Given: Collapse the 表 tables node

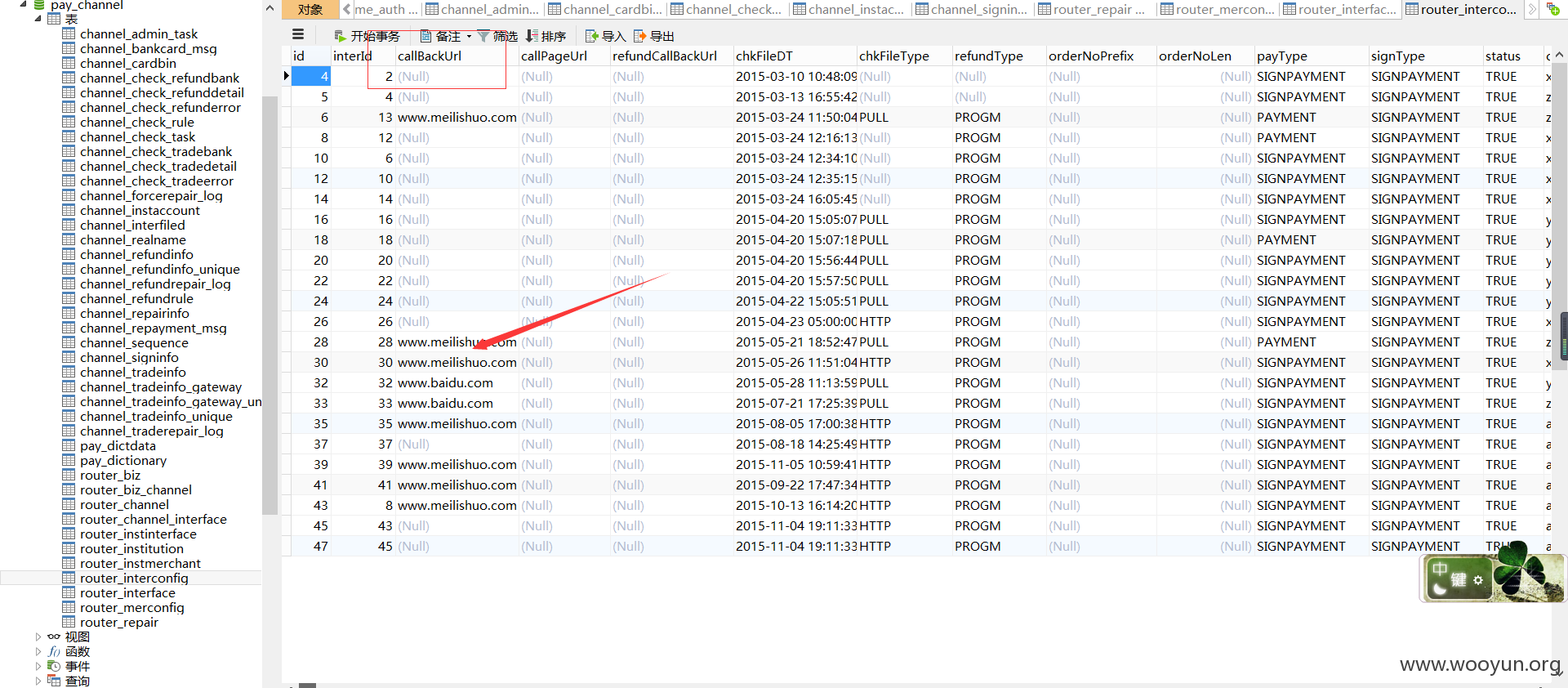Looking at the screenshot, I should [x=38, y=19].
